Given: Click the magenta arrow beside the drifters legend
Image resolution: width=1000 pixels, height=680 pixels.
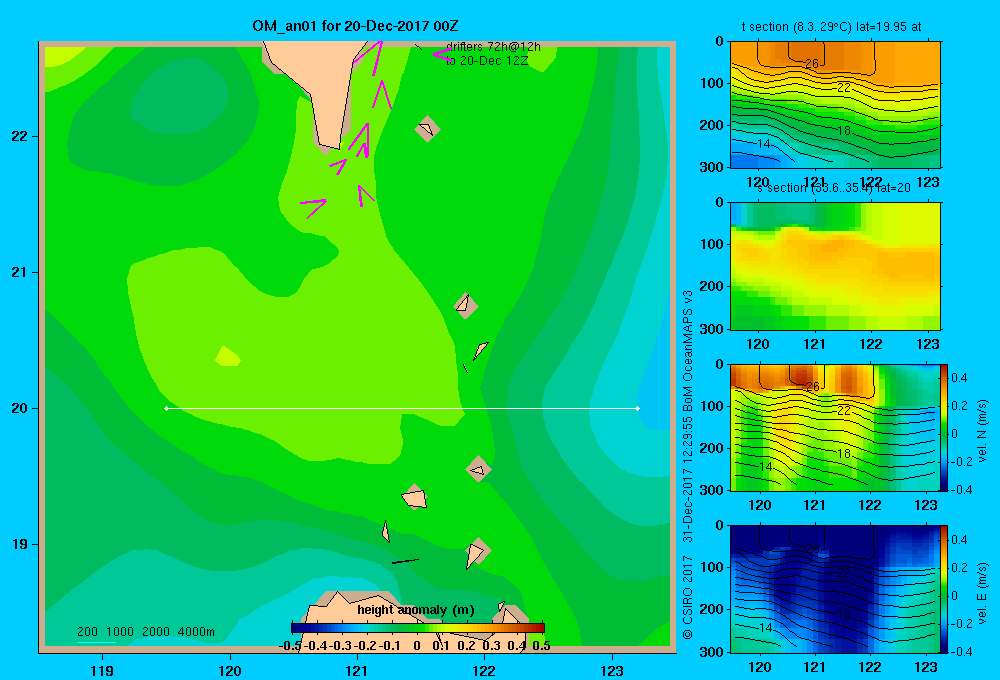Looking at the screenshot, I should [x=442, y=54].
